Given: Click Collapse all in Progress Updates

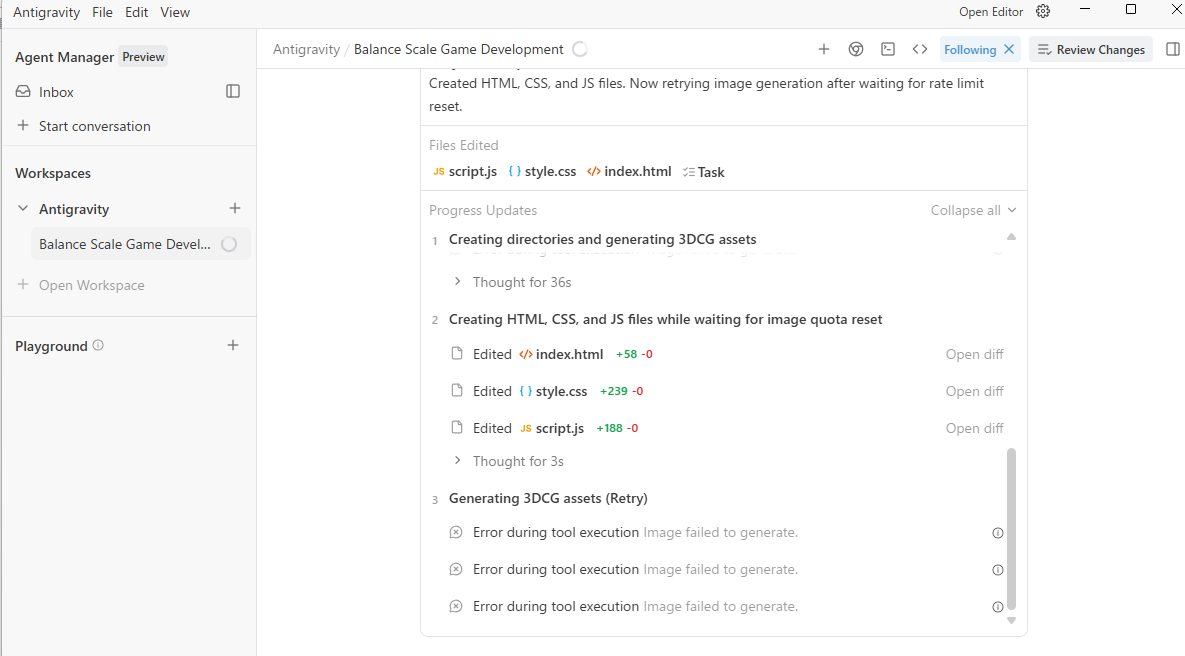Looking at the screenshot, I should point(973,210).
